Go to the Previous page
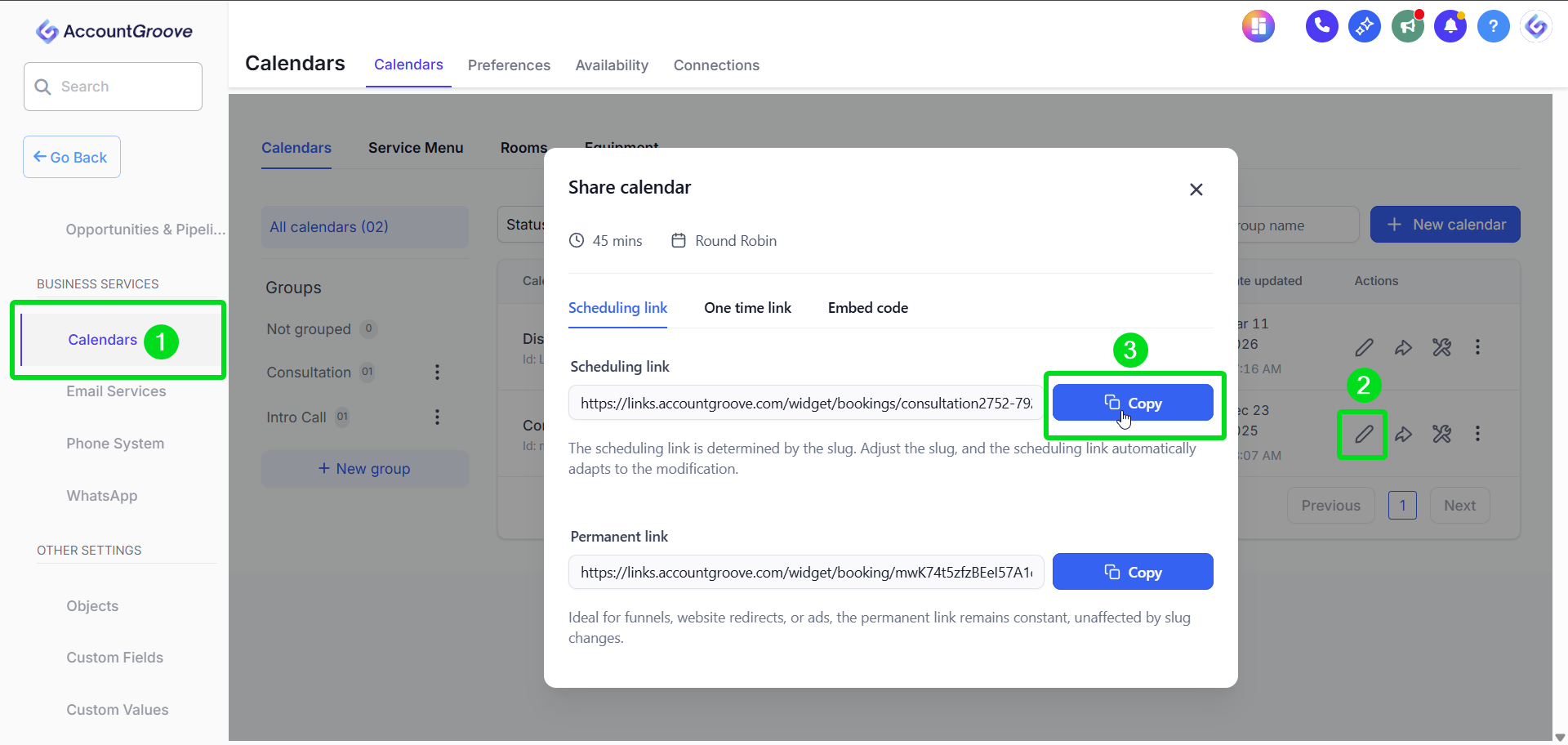The width and height of the screenshot is (1568, 745). (x=1331, y=506)
